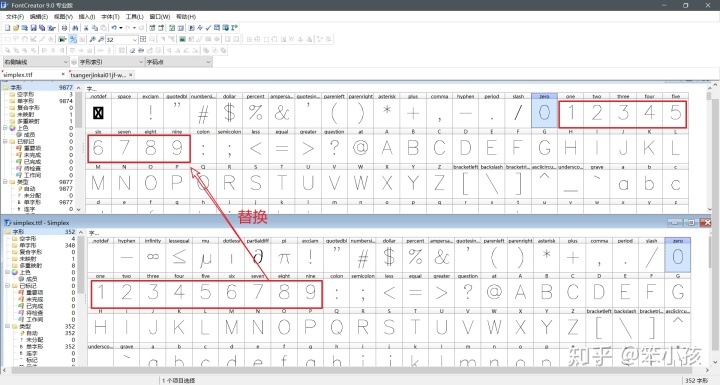Click scroll-down arrow of 9877-glyph tree
Viewport: 720px width, 385px height.
coord(79,209)
